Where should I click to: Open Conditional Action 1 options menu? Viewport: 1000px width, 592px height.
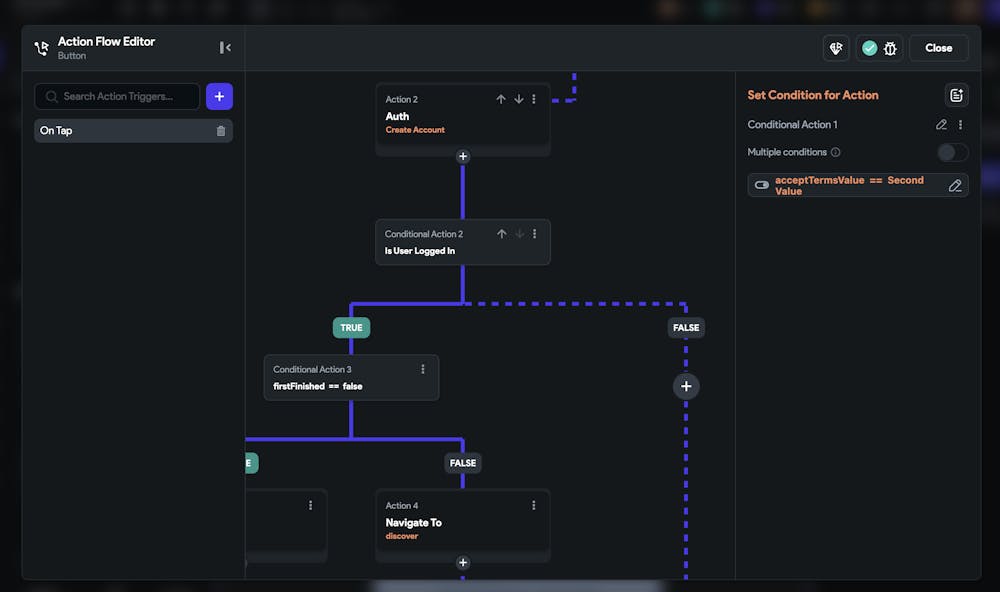coord(960,124)
